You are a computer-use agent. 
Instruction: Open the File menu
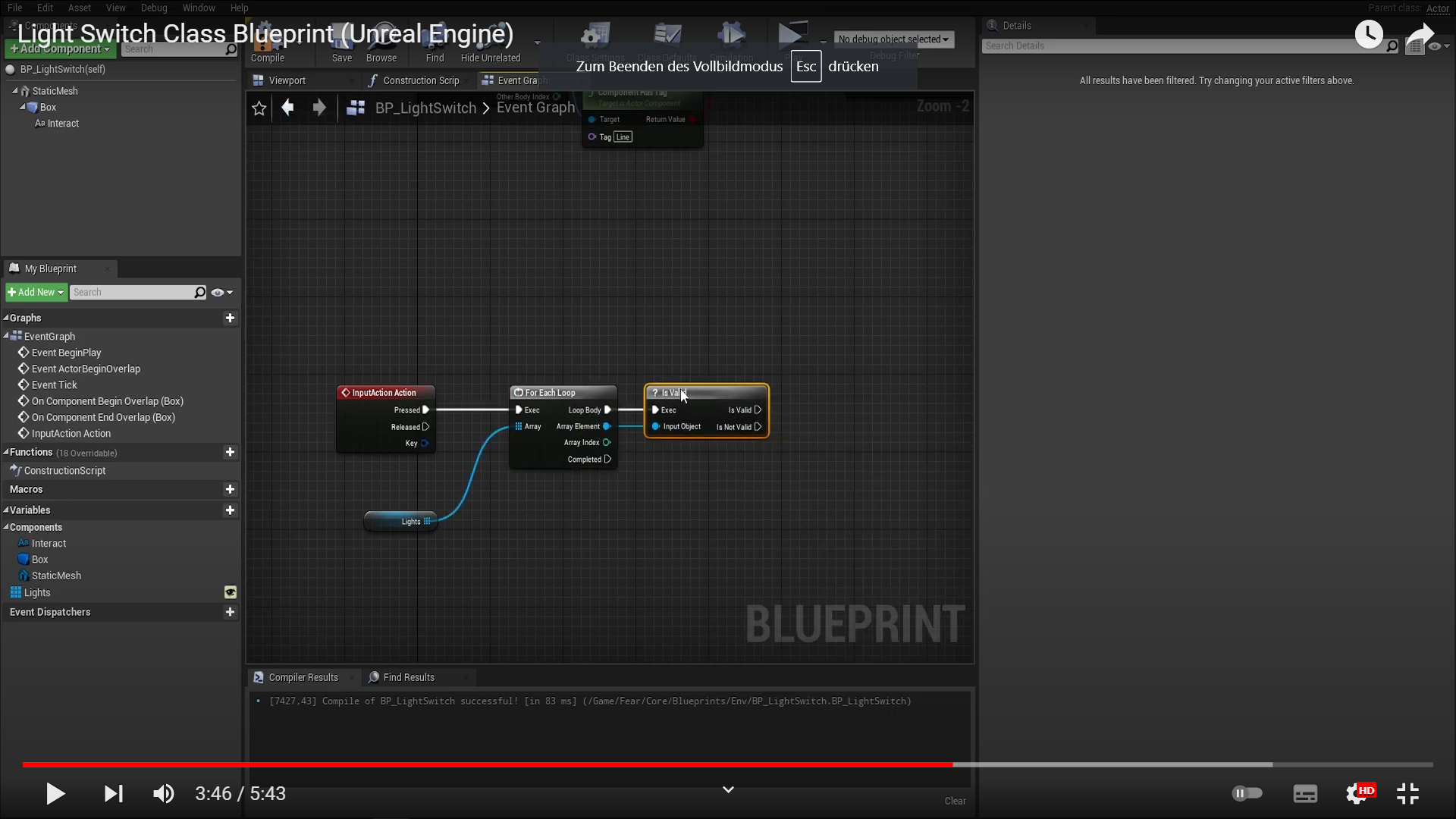14,8
